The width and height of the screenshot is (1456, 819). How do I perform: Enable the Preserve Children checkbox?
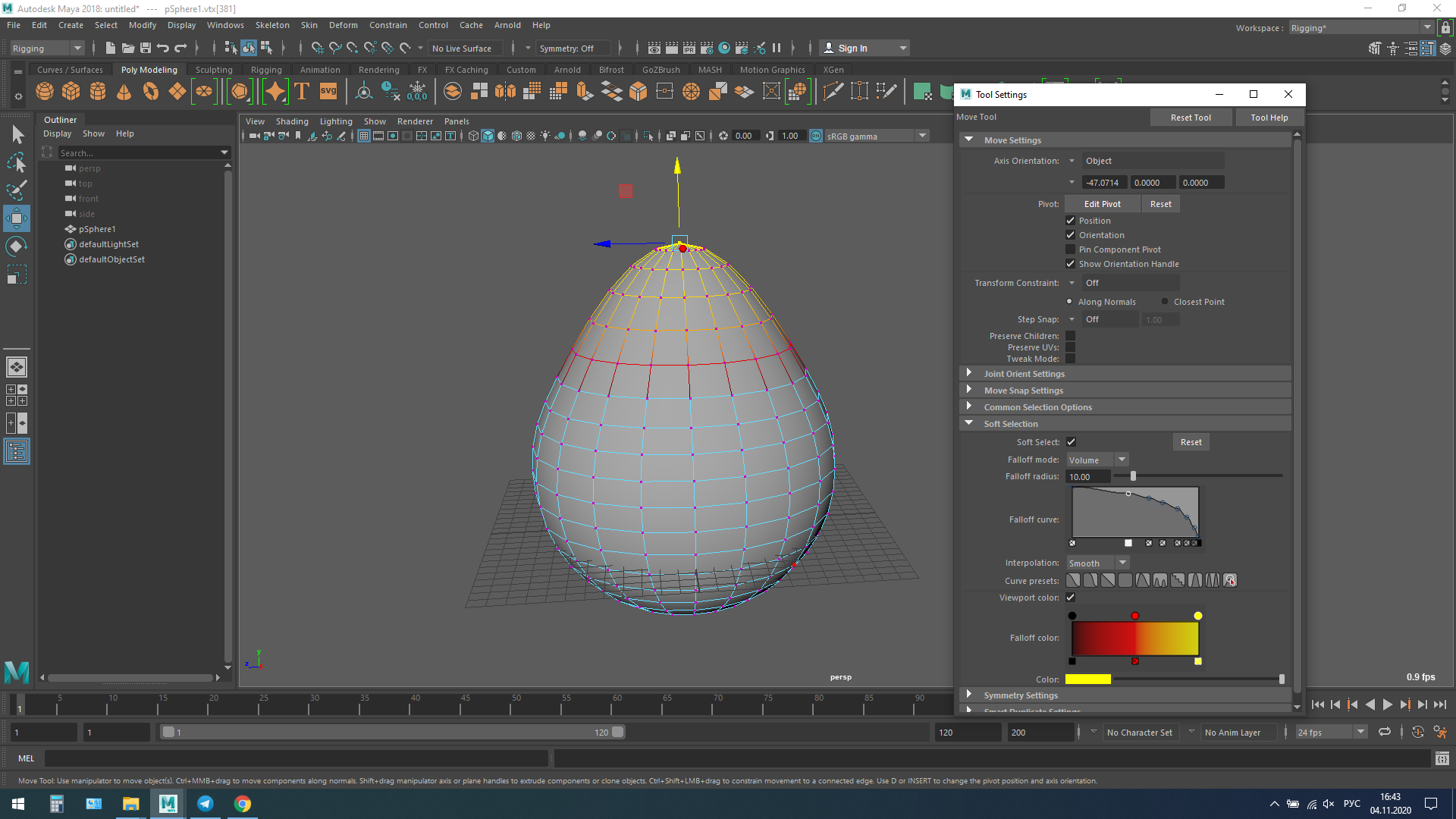(x=1070, y=336)
